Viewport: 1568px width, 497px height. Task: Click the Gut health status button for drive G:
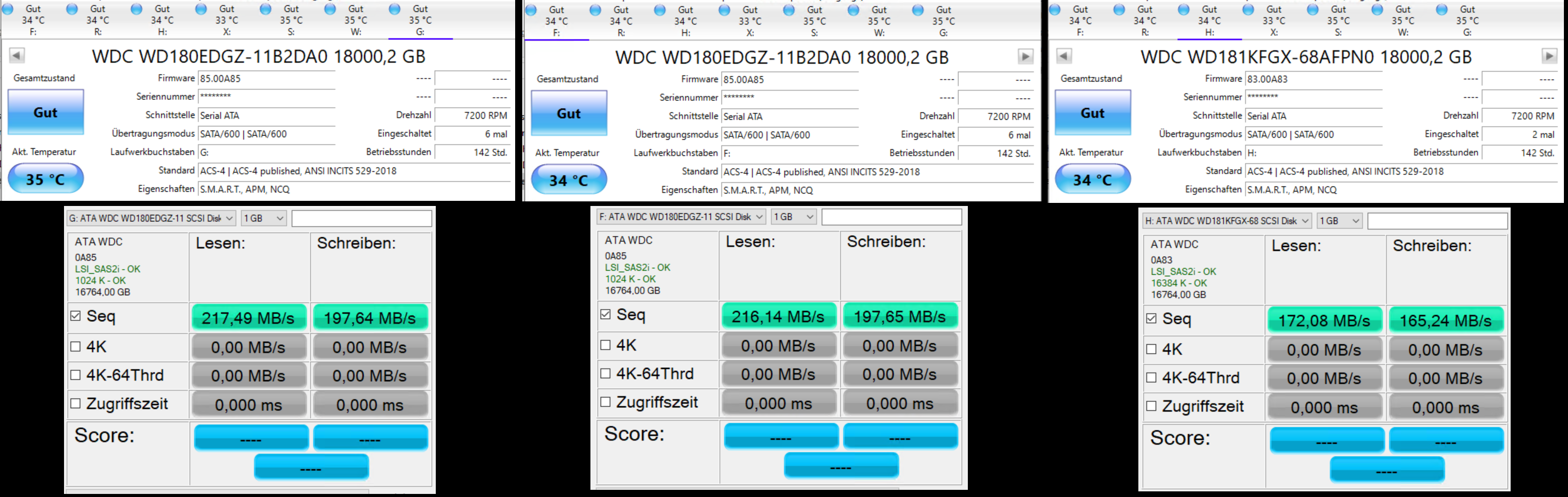coord(46,112)
